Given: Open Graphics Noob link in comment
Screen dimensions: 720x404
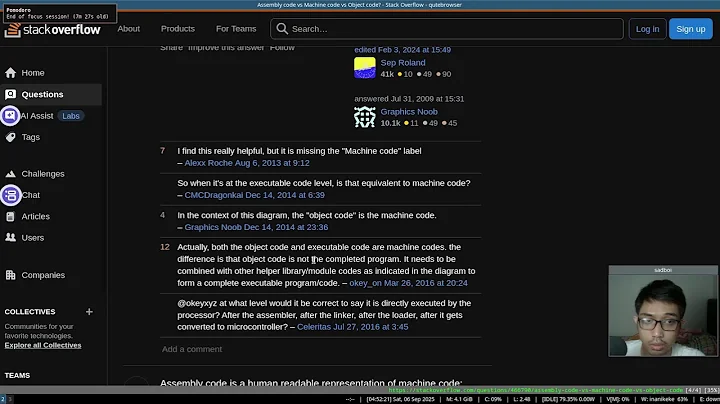Looking at the screenshot, I should [213, 227].
